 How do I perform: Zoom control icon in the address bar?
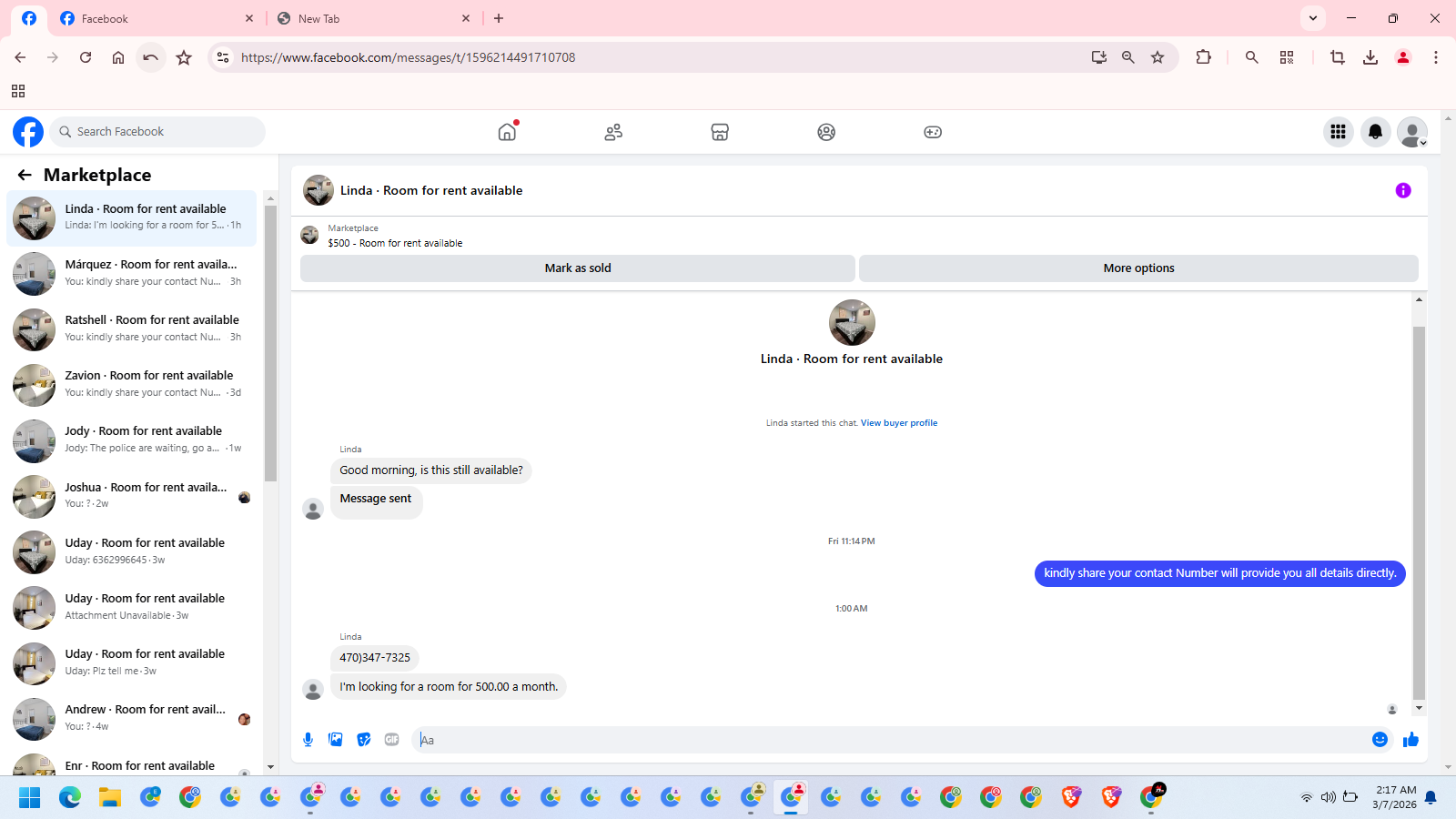pyautogui.click(x=1128, y=57)
